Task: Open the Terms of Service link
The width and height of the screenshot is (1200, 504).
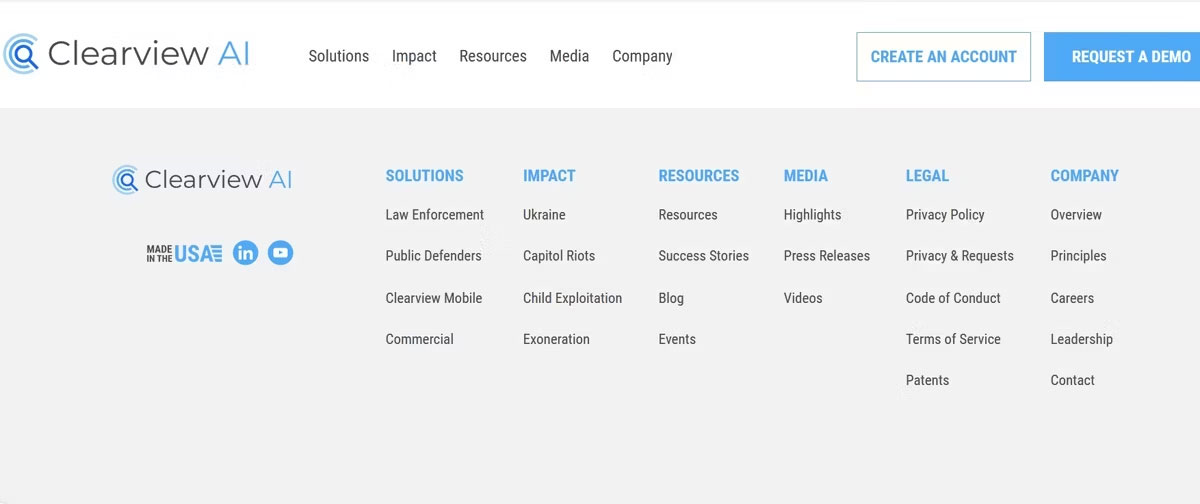Action: (x=954, y=339)
